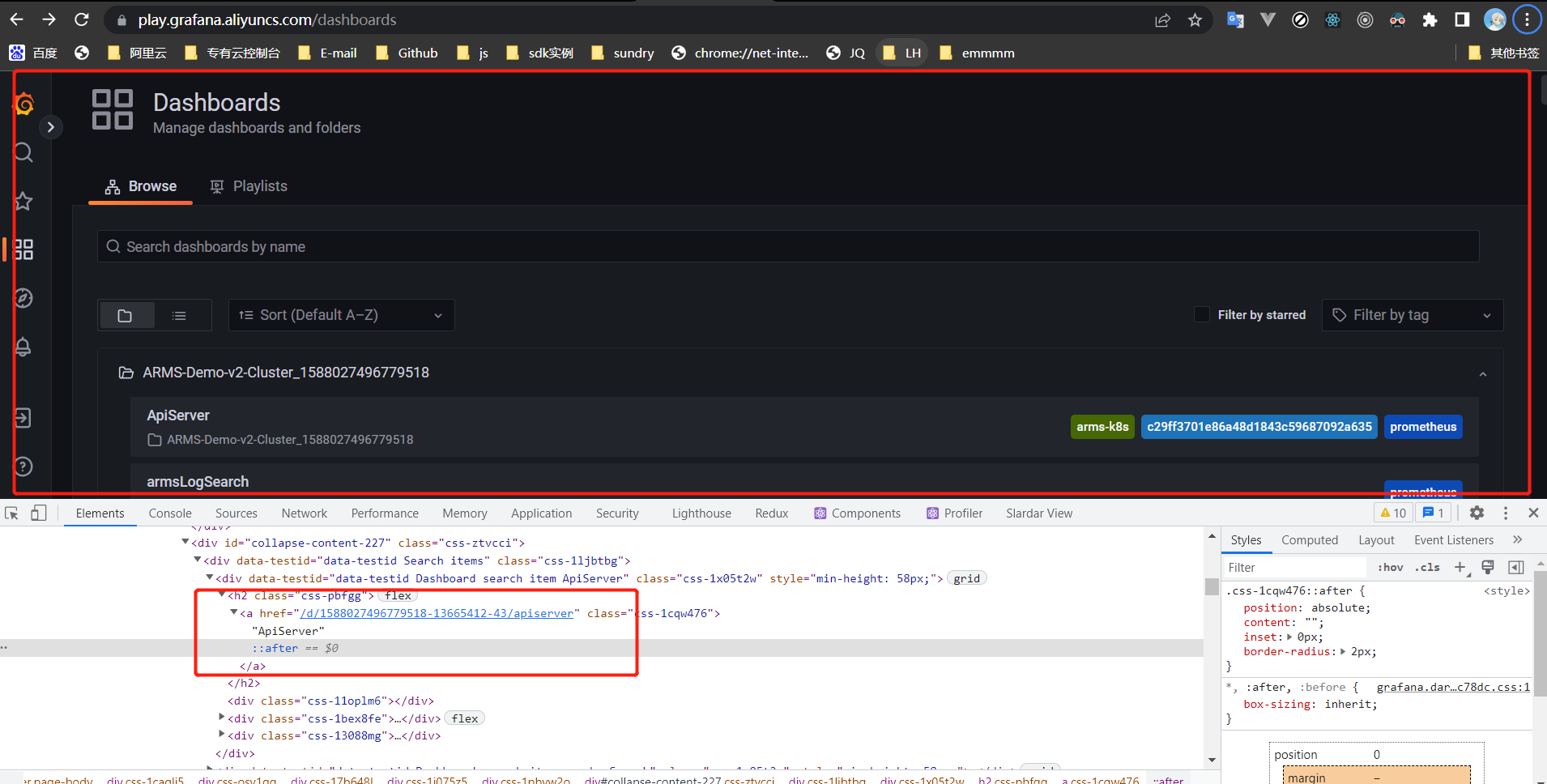Click the 10 warnings badge in DevTools
1547x784 pixels.
[1393, 513]
